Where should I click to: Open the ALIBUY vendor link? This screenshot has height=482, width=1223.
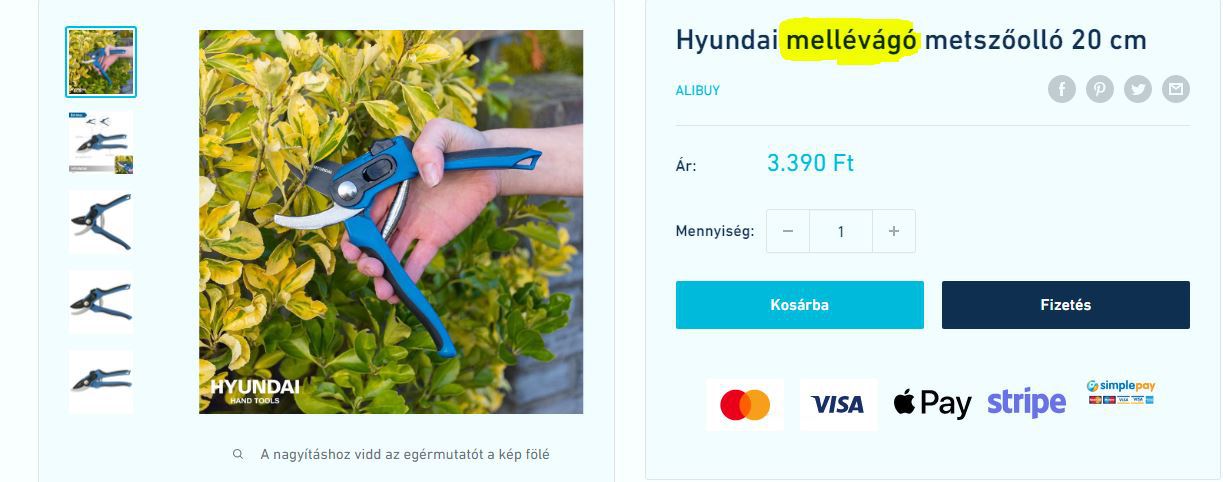[x=698, y=90]
